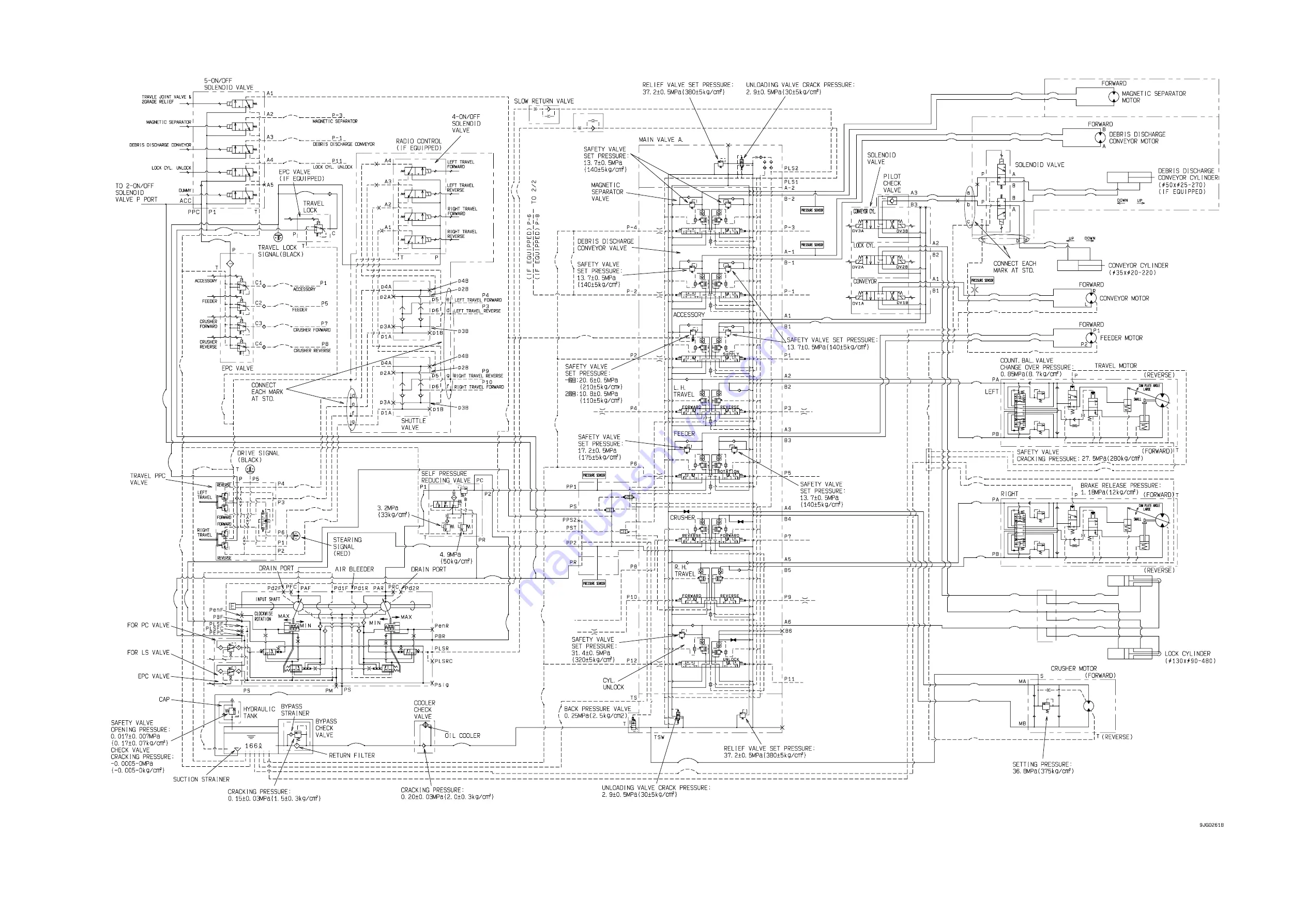The image size is (1306, 924).
Task: Click the MAGNETIC SEPARATOR VALVE label
Action: (x=607, y=192)
